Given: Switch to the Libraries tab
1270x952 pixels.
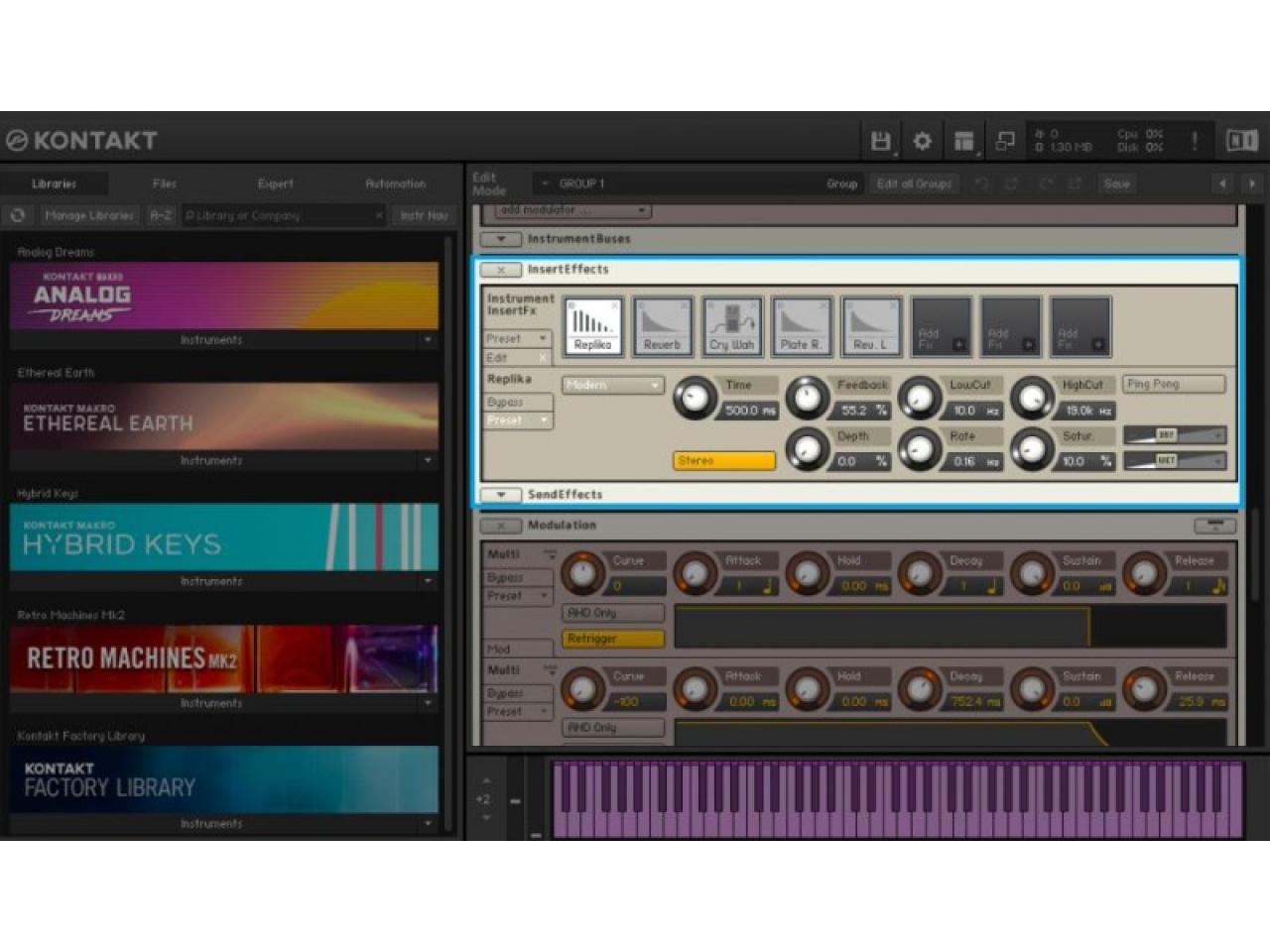Looking at the screenshot, I should [54, 183].
